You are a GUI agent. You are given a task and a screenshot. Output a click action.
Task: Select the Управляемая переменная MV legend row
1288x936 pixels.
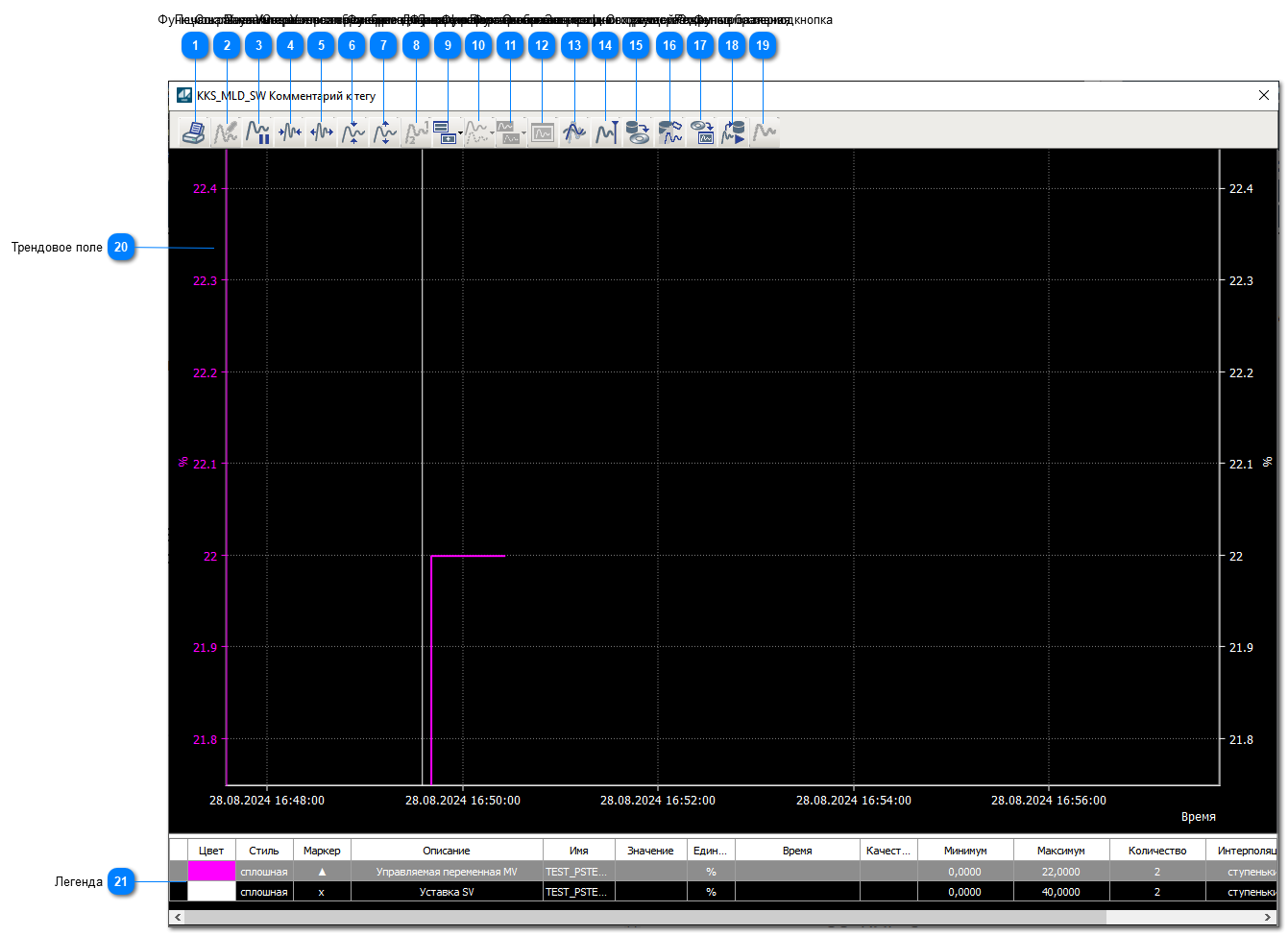click(x=723, y=872)
